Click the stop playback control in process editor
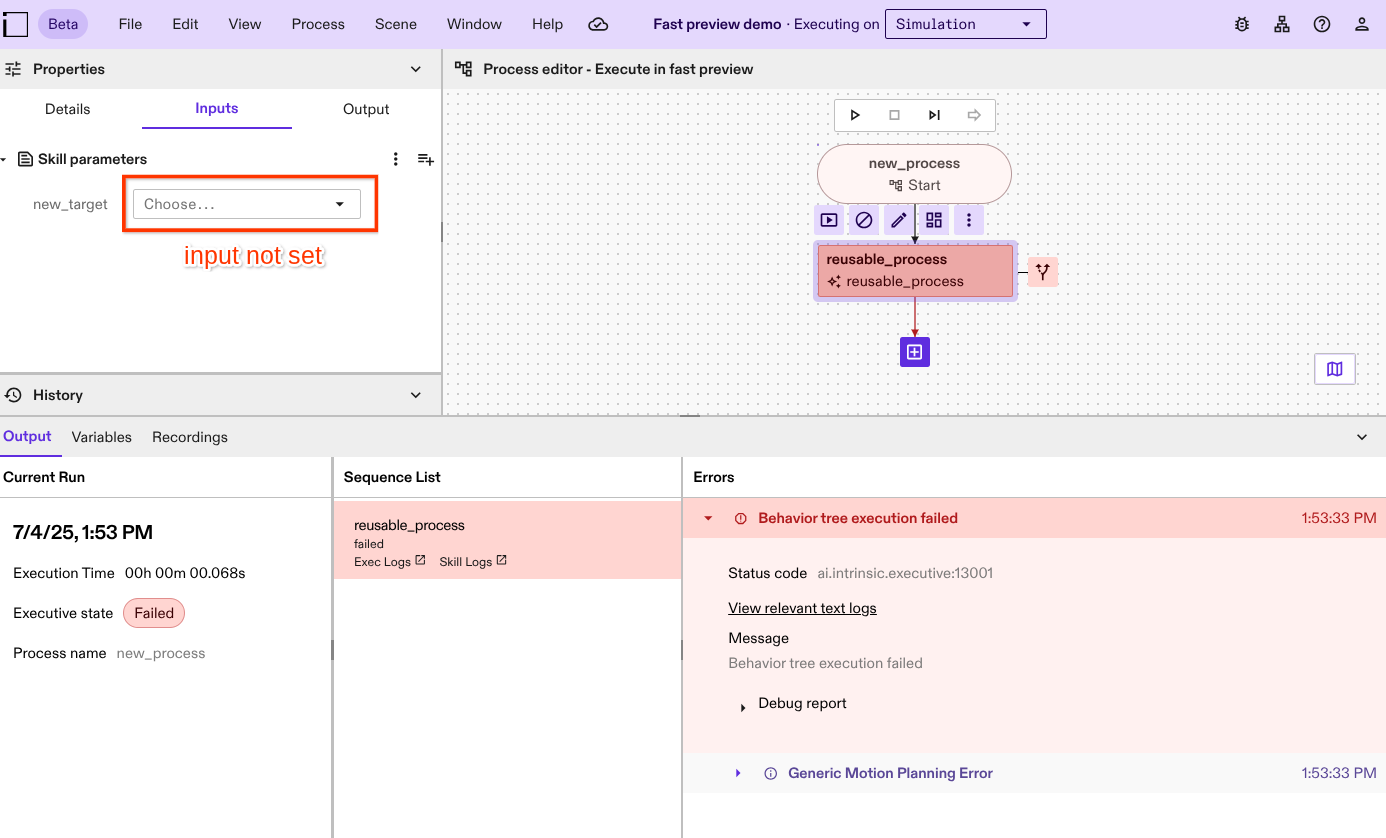The height and width of the screenshot is (838, 1386). (x=893, y=114)
